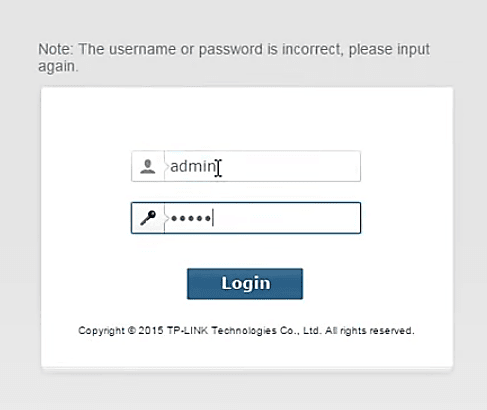Click the arrow notch next to key icon
The height and width of the screenshot is (410, 487).
[x=167, y=218]
